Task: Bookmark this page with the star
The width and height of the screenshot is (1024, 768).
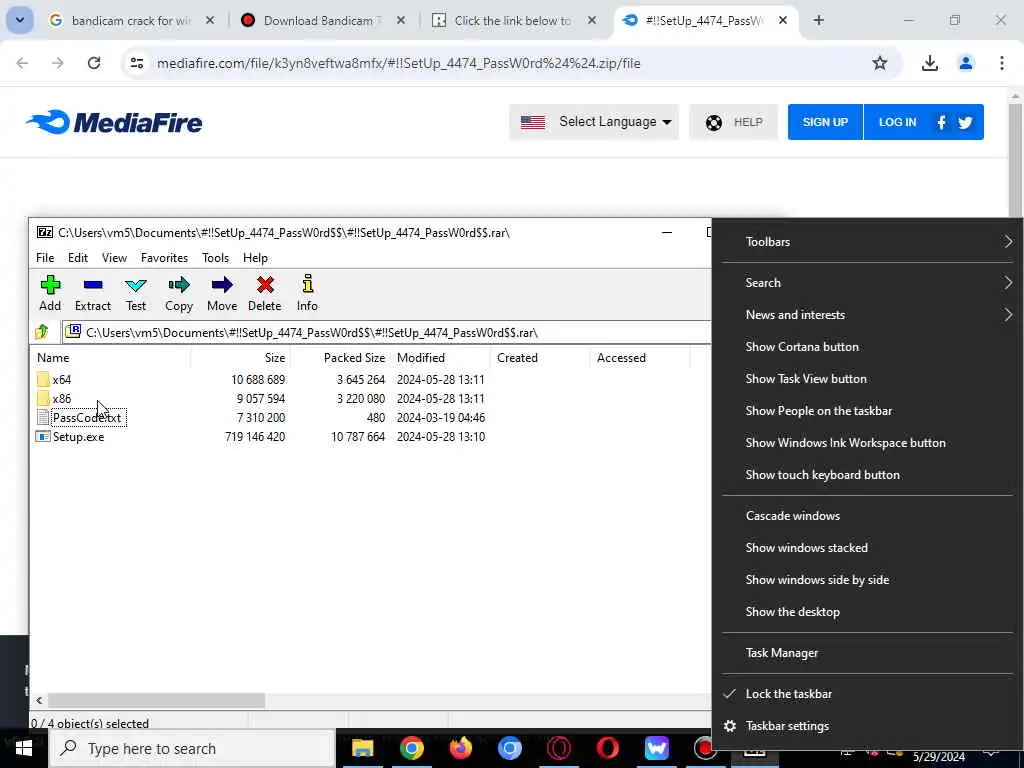Action: point(880,63)
